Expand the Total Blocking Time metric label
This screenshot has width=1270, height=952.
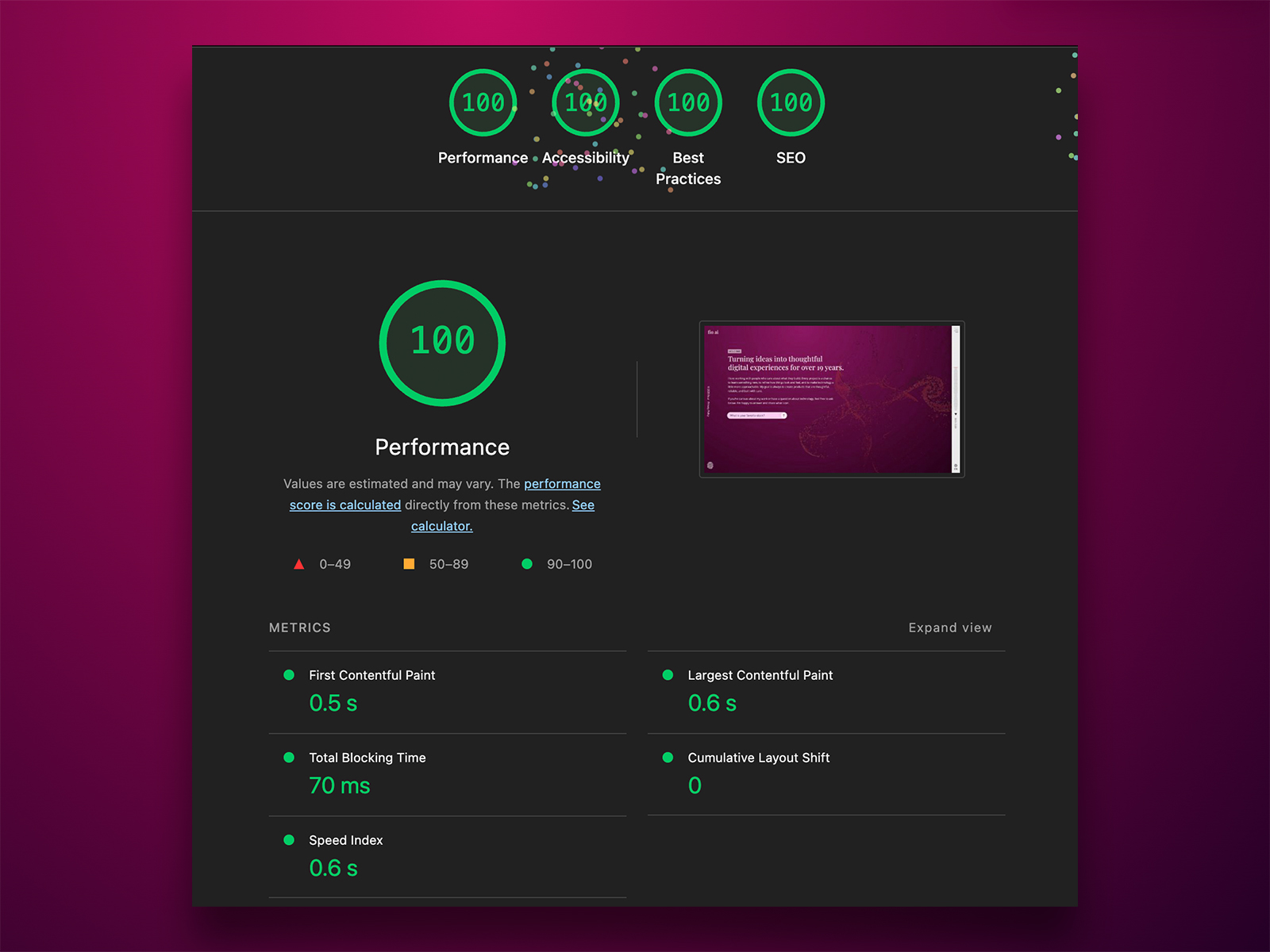pos(367,758)
